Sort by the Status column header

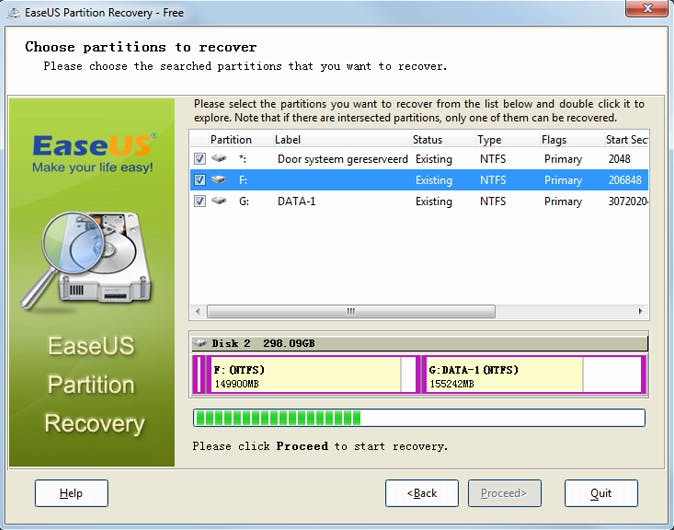427,140
